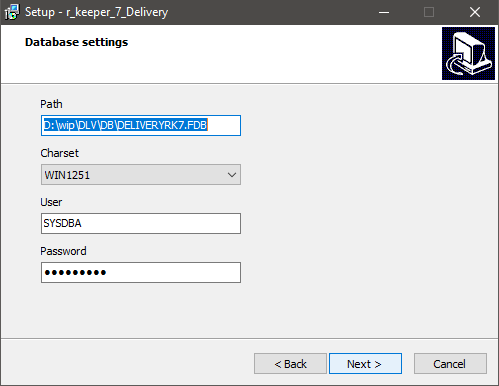The image size is (499, 386).
Task: Proceed with the Next button
Action: [365, 364]
